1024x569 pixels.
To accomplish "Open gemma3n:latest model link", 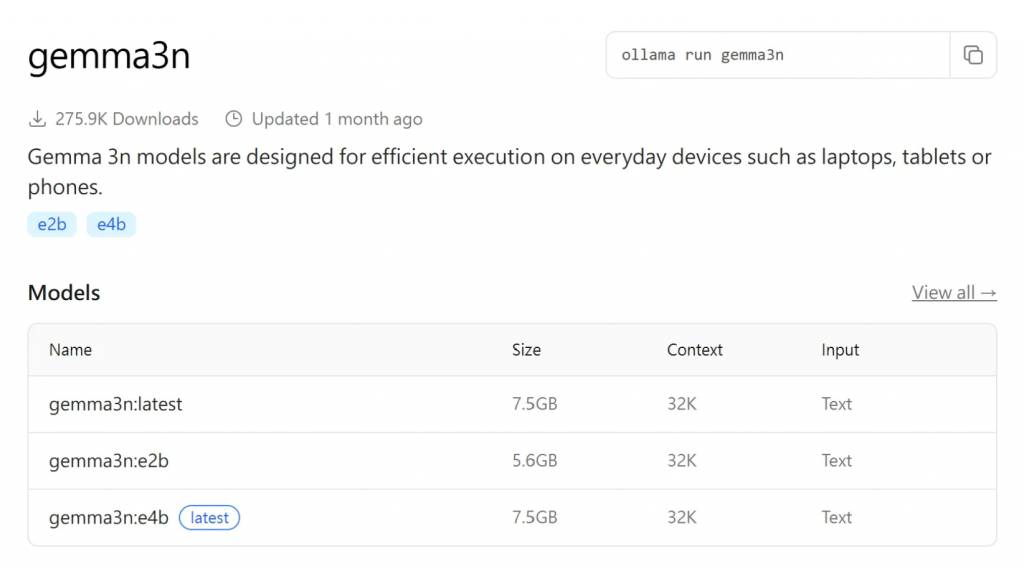I will [x=116, y=405].
